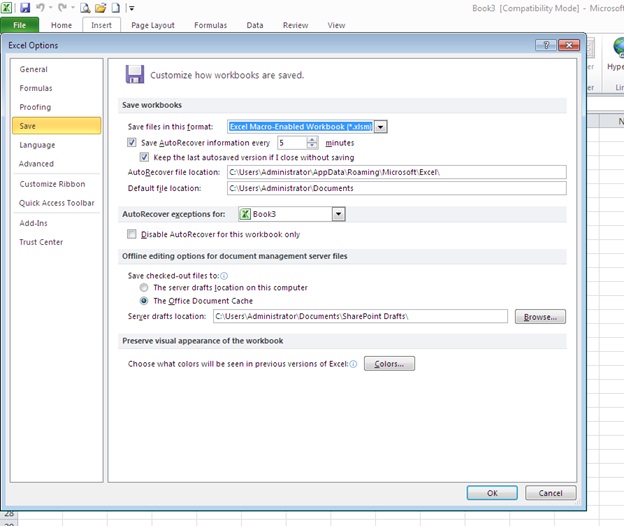Select General in options sidebar
The width and height of the screenshot is (624, 526).
coord(57,69)
